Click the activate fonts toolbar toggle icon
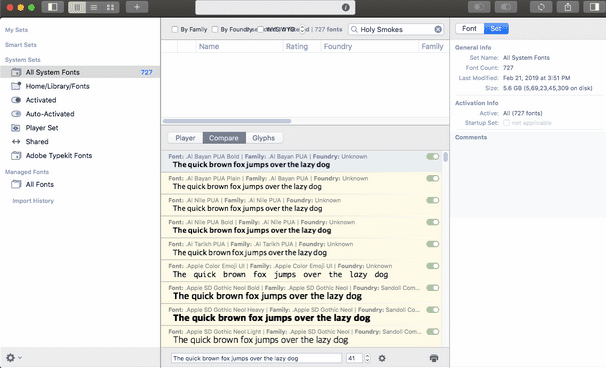The image size is (606, 368). (506, 7)
